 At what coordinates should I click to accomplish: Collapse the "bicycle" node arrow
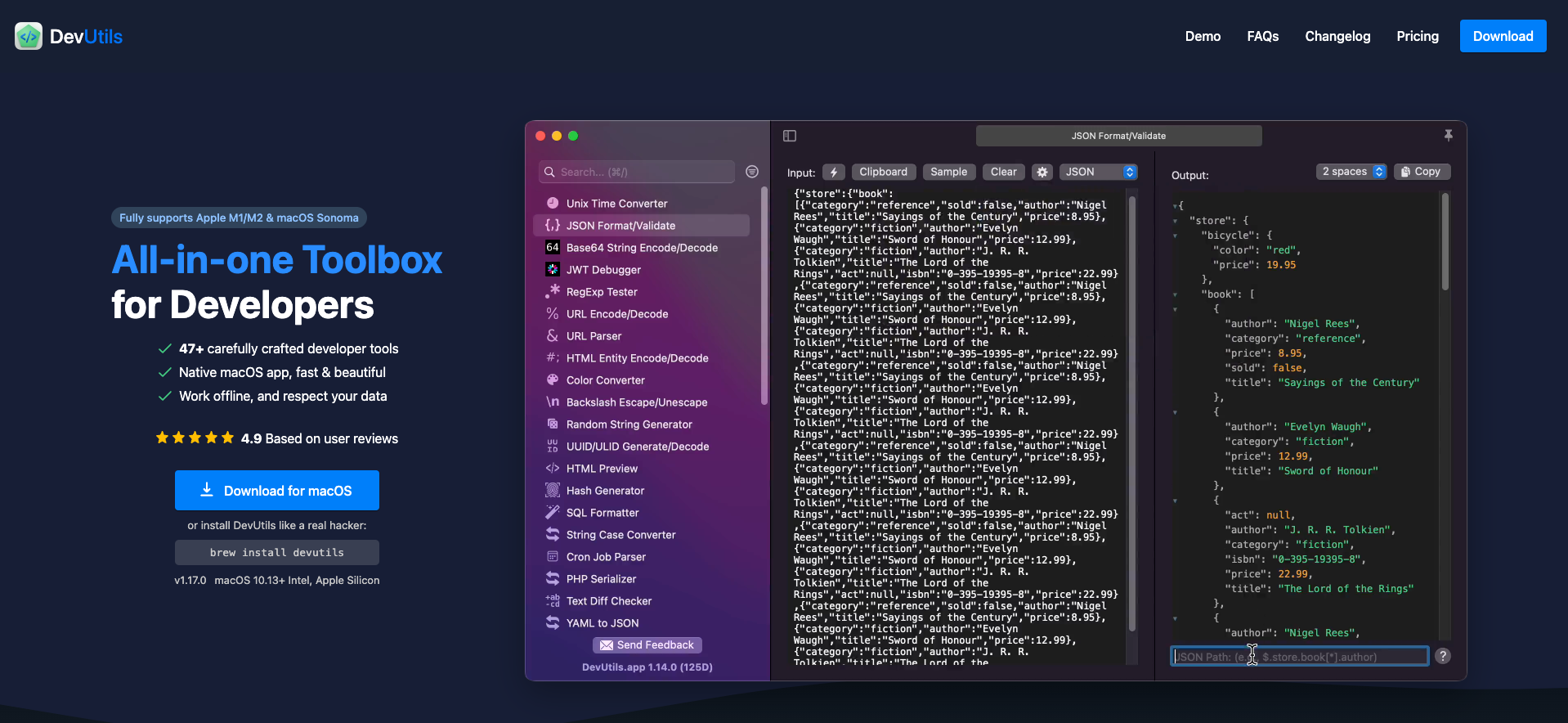point(1176,236)
